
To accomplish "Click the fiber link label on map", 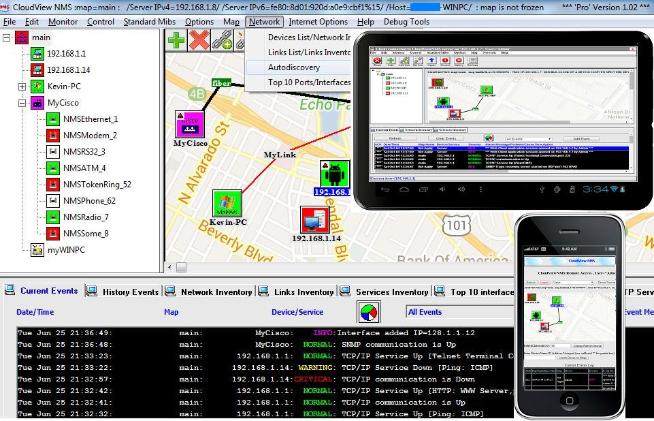I will tap(221, 83).
